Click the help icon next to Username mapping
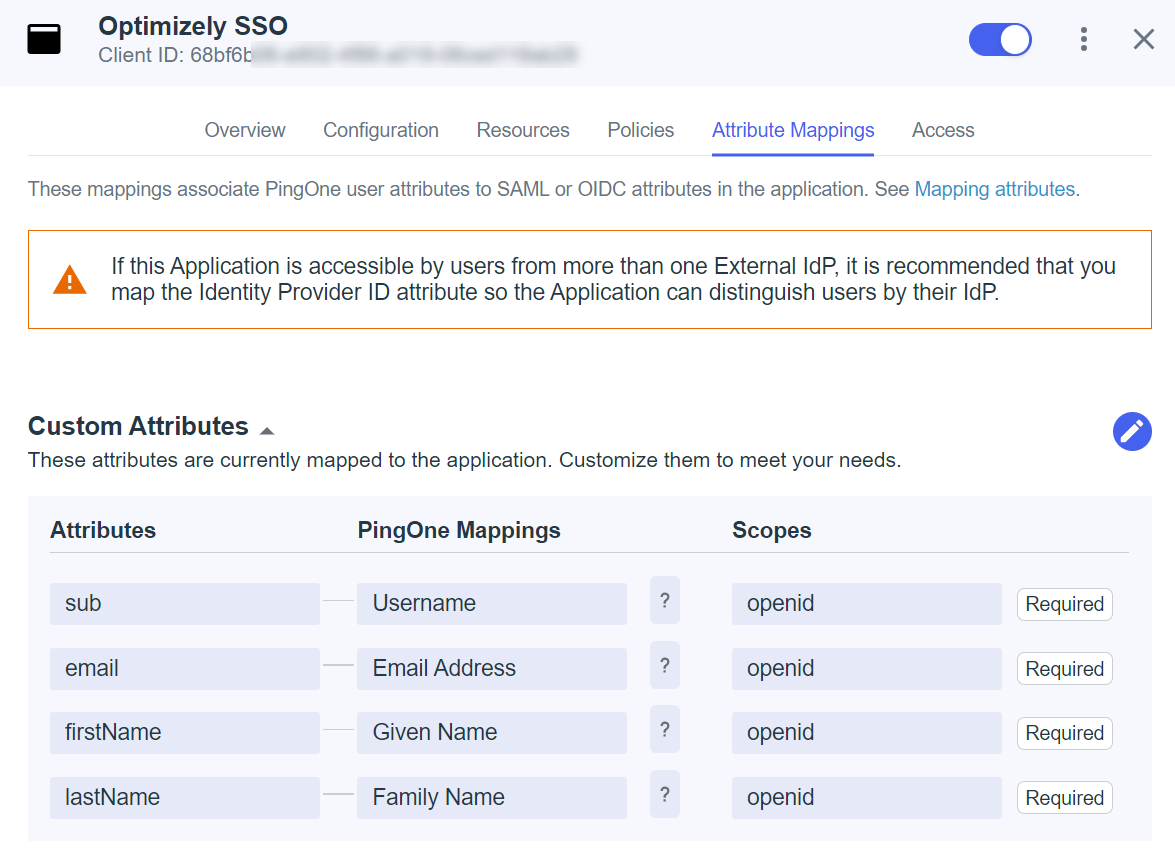The width and height of the screenshot is (1175, 853). click(x=665, y=600)
